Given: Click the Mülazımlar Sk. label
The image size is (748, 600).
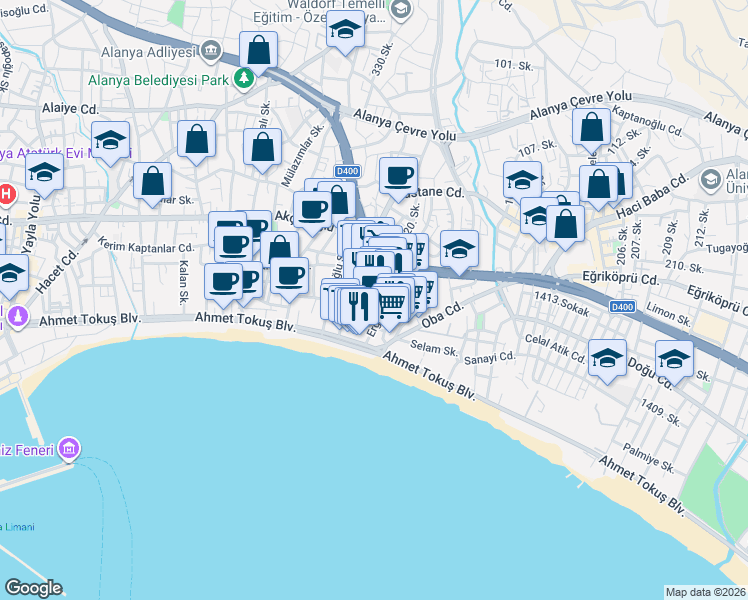Looking at the screenshot, I should coord(302,156).
